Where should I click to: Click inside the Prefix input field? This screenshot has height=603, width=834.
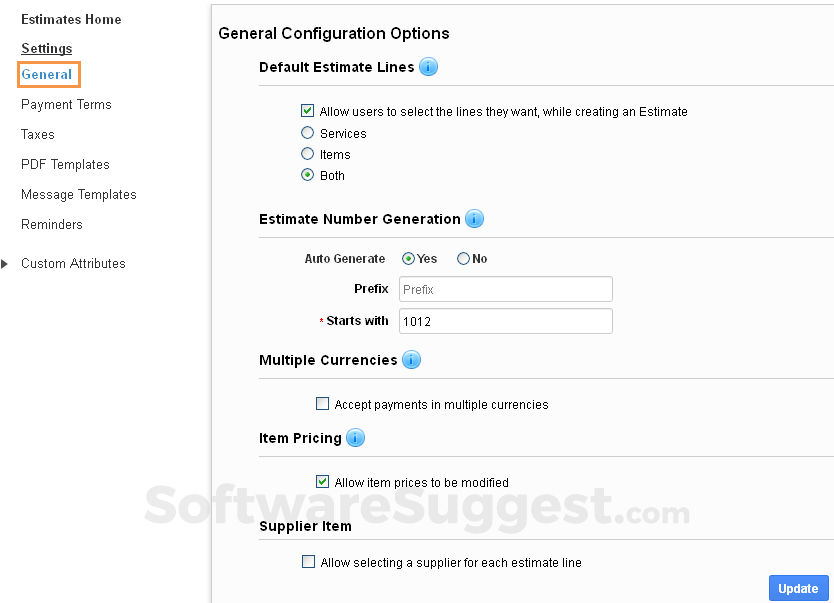click(x=505, y=289)
